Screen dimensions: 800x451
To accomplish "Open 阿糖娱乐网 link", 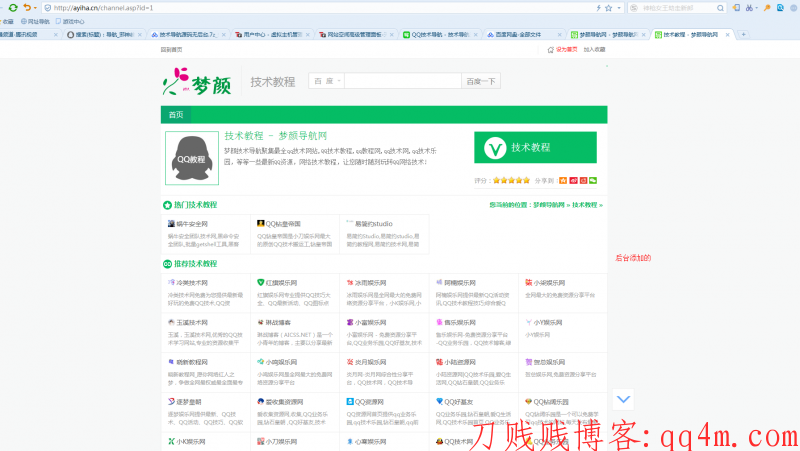I will [460, 283].
